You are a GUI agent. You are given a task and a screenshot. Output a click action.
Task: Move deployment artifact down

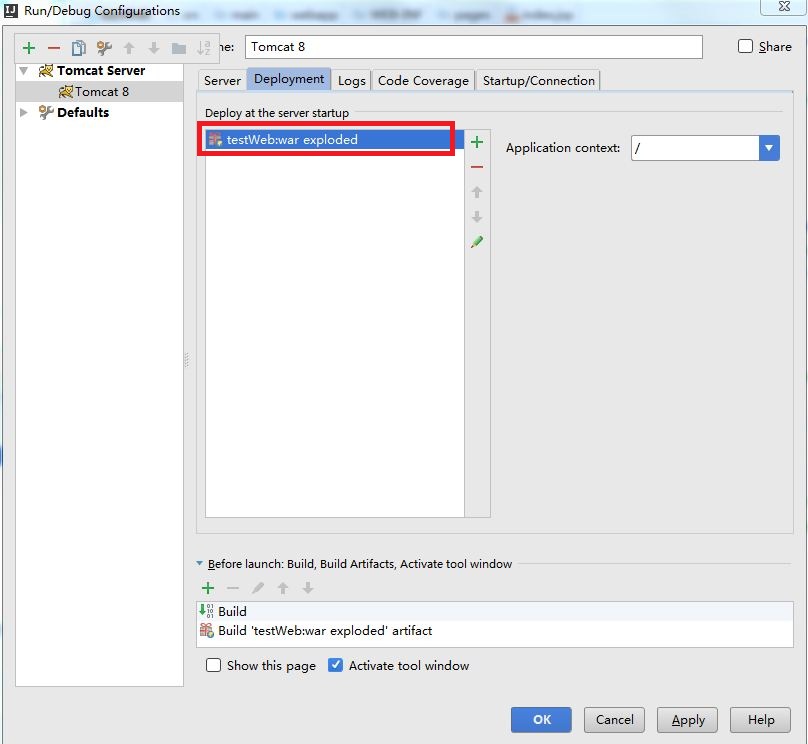(477, 217)
